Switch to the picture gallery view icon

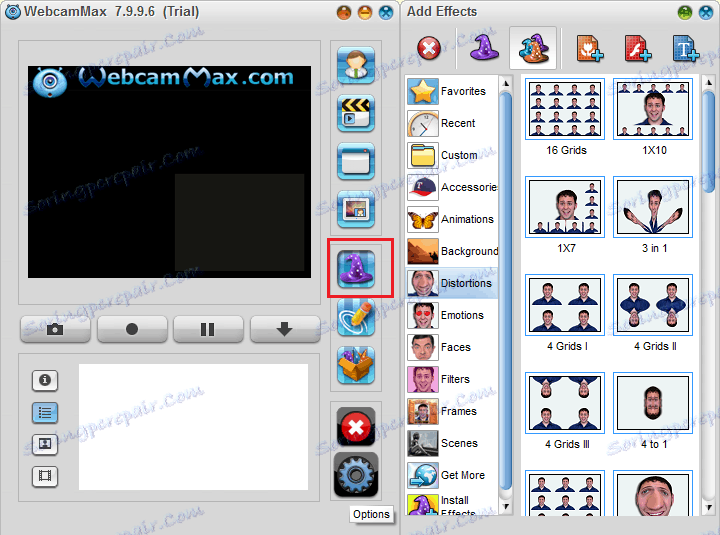45,444
